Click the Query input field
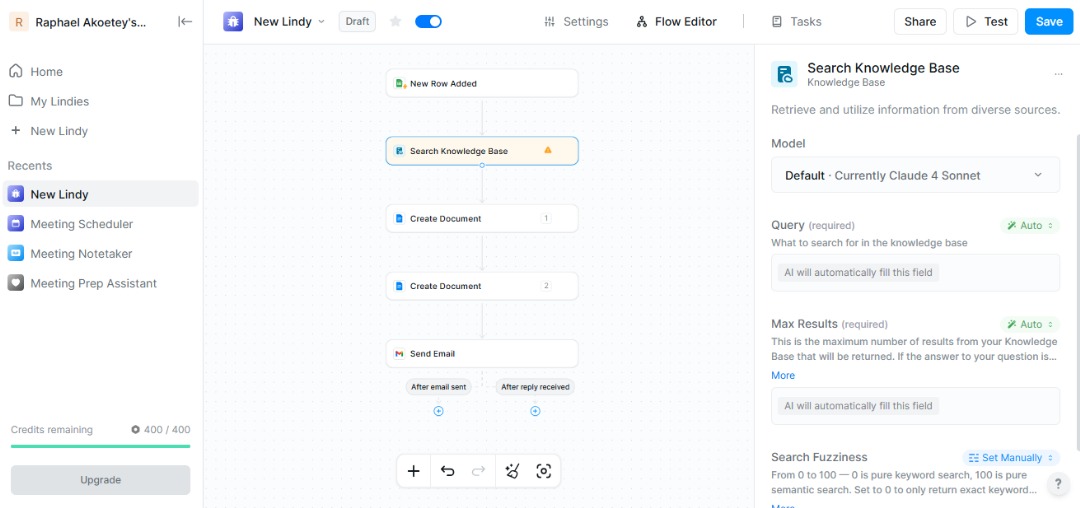The image size is (1080, 508). (915, 273)
